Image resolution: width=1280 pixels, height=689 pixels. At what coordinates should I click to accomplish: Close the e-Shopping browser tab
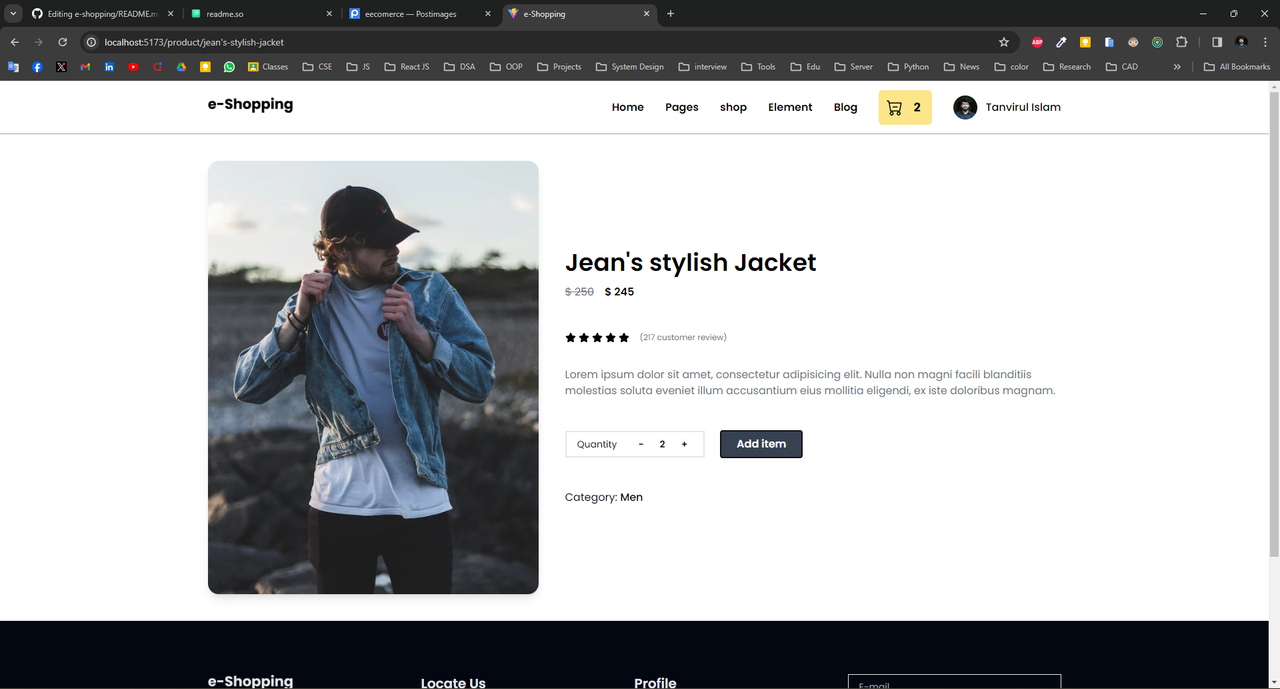click(x=646, y=14)
